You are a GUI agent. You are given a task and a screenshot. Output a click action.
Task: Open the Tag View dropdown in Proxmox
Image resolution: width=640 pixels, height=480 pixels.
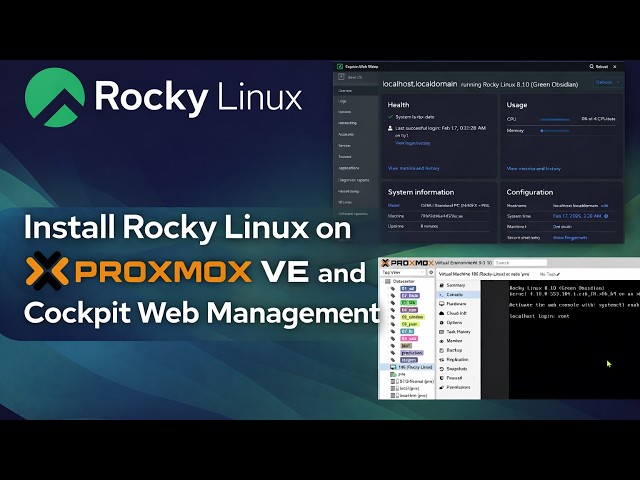(x=403, y=272)
